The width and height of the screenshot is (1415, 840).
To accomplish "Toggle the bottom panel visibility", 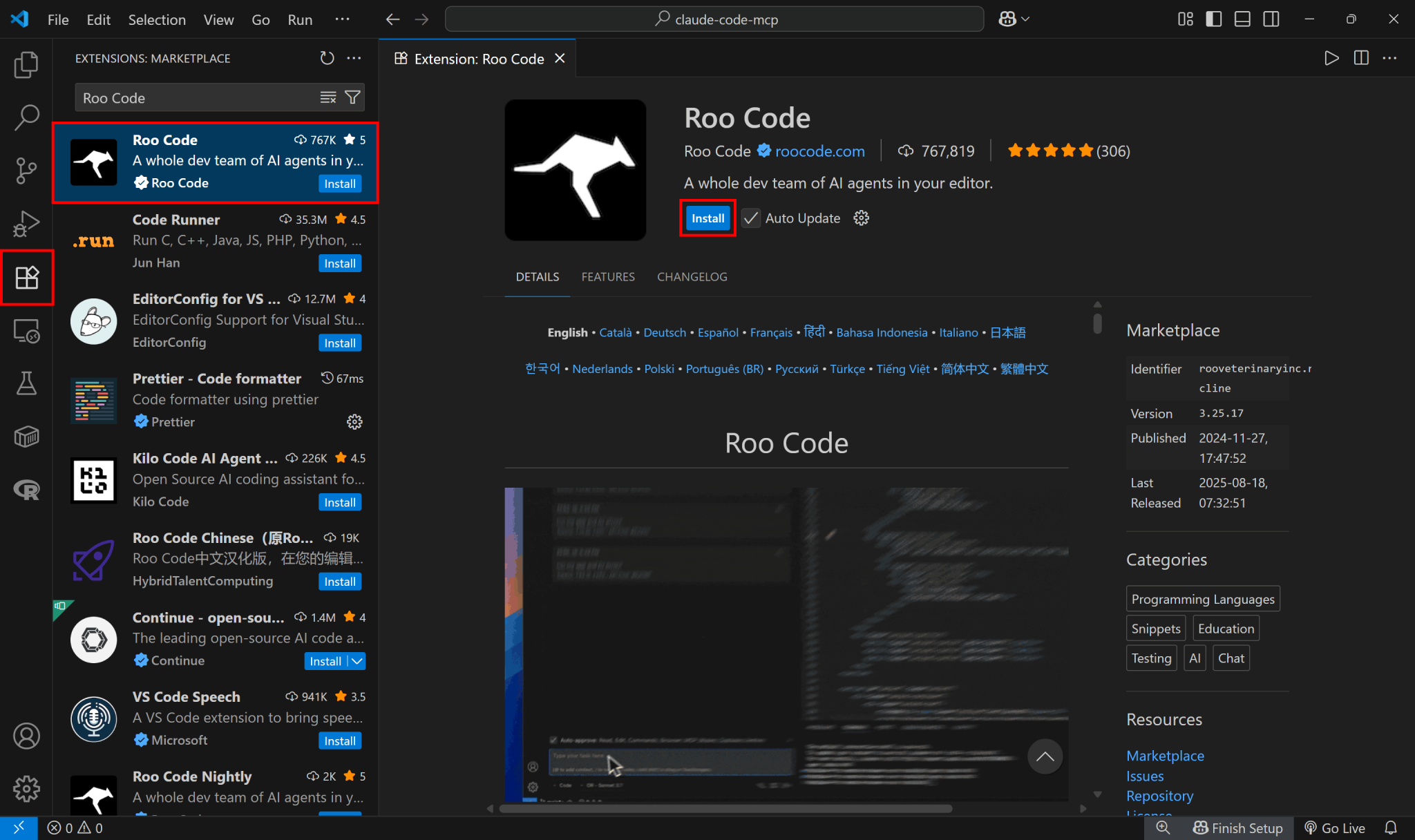I will [x=1242, y=19].
